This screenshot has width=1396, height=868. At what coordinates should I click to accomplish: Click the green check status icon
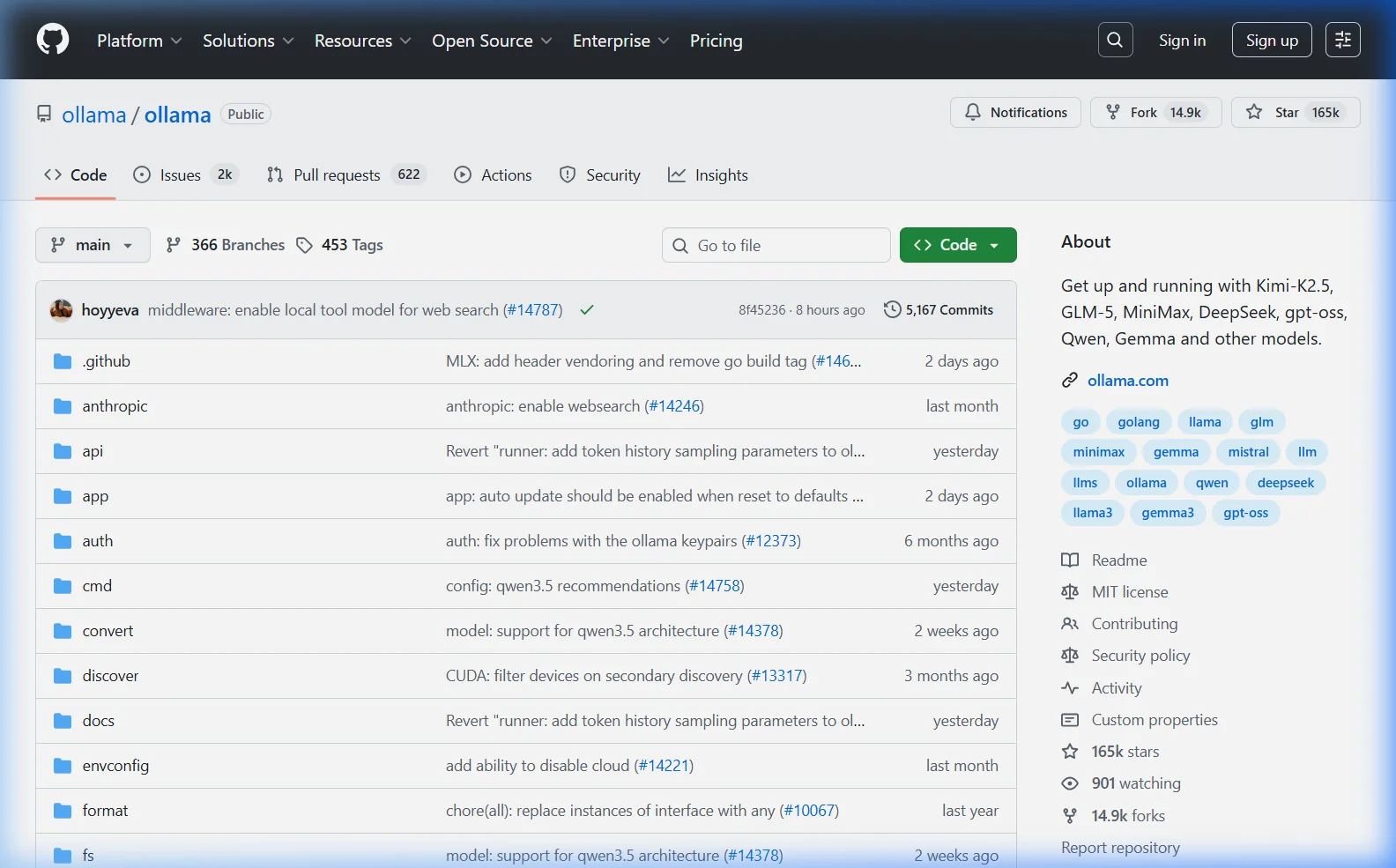(x=587, y=309)
